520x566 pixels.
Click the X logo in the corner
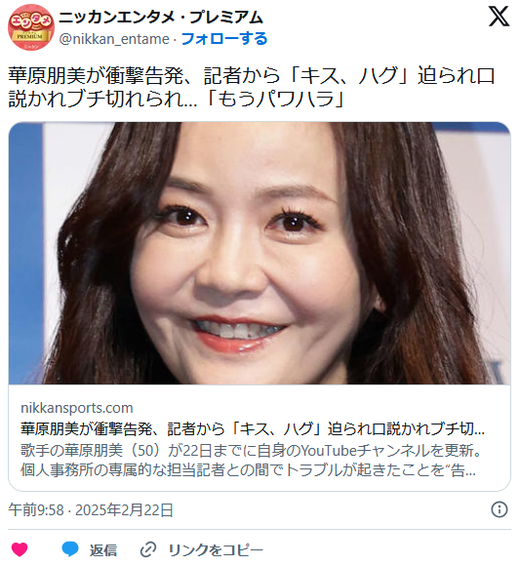coord(499,16)
